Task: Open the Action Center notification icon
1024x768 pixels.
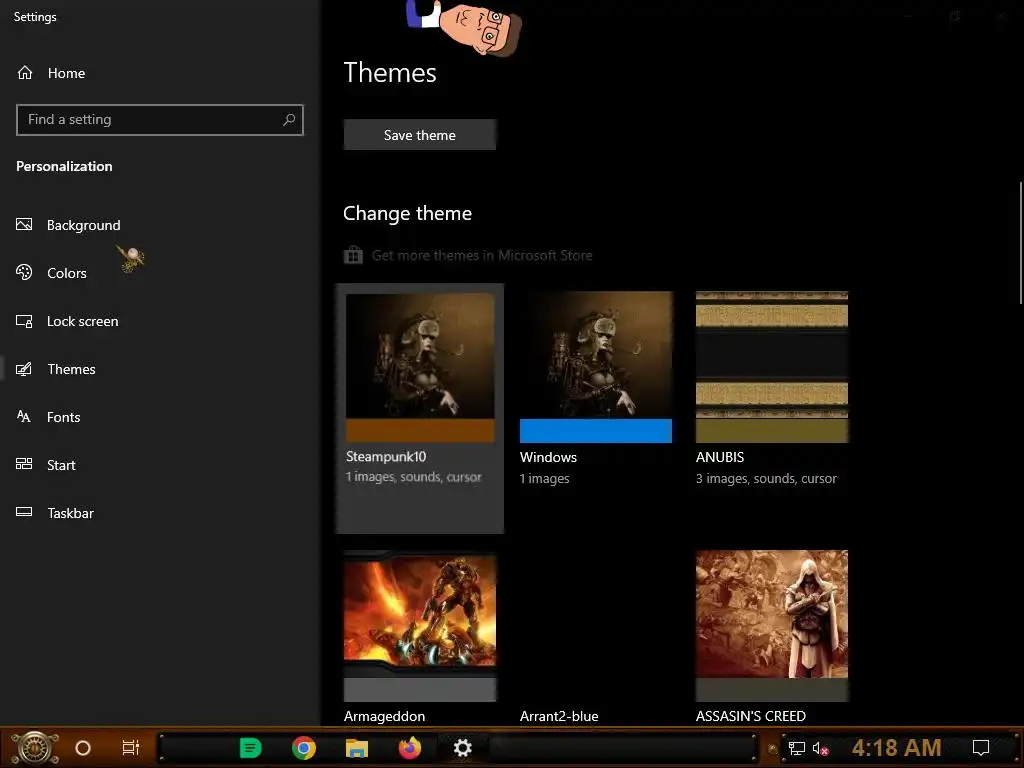Action: click(x=980, y=748)
